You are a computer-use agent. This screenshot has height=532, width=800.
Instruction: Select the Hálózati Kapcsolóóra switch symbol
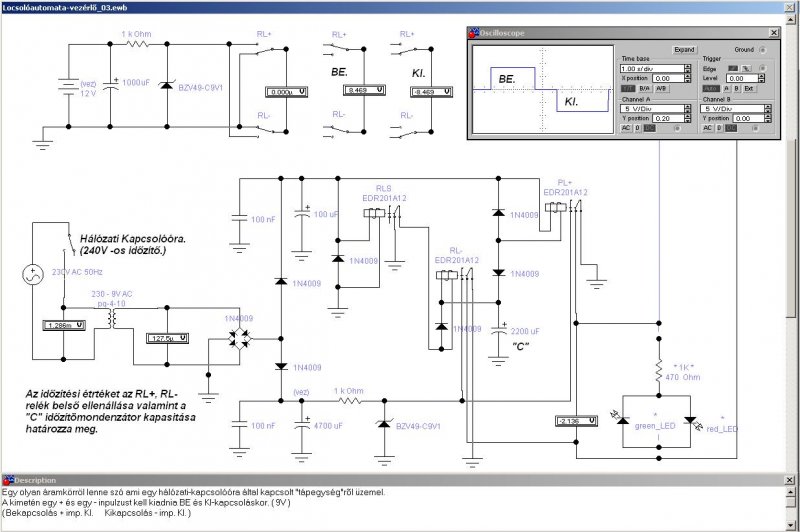pos(67,242)
